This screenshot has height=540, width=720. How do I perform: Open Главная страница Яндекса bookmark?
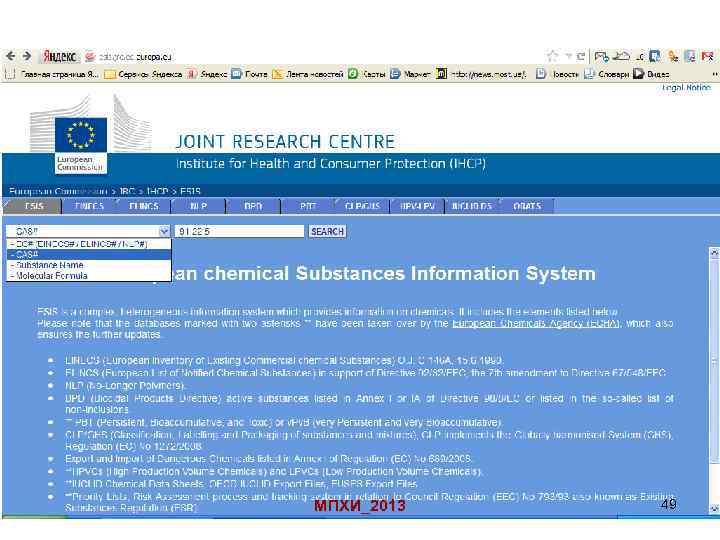pos(53,74)
